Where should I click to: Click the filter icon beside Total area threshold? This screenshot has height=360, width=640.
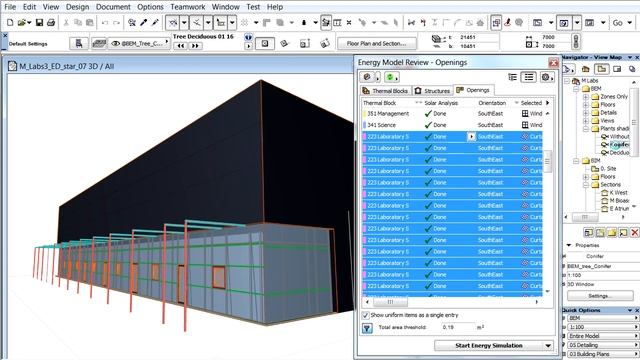(x=367, y=328)
